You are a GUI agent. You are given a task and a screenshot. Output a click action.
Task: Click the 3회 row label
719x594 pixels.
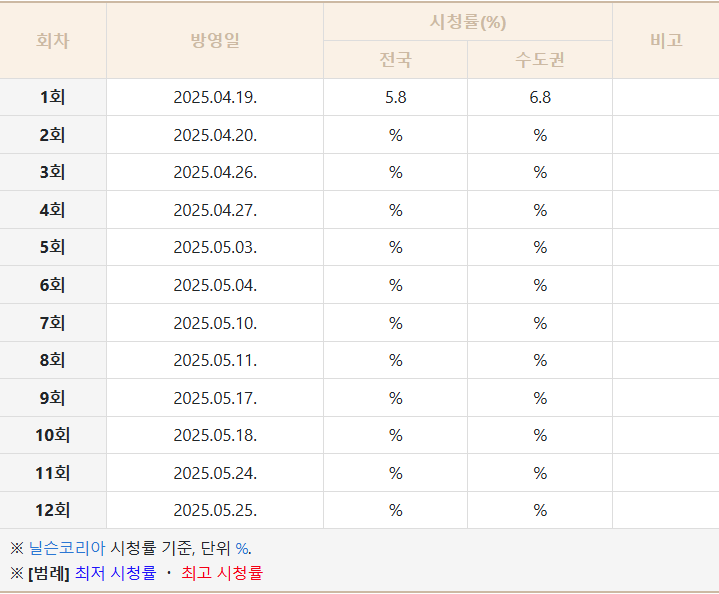click(x=53, y=172)
